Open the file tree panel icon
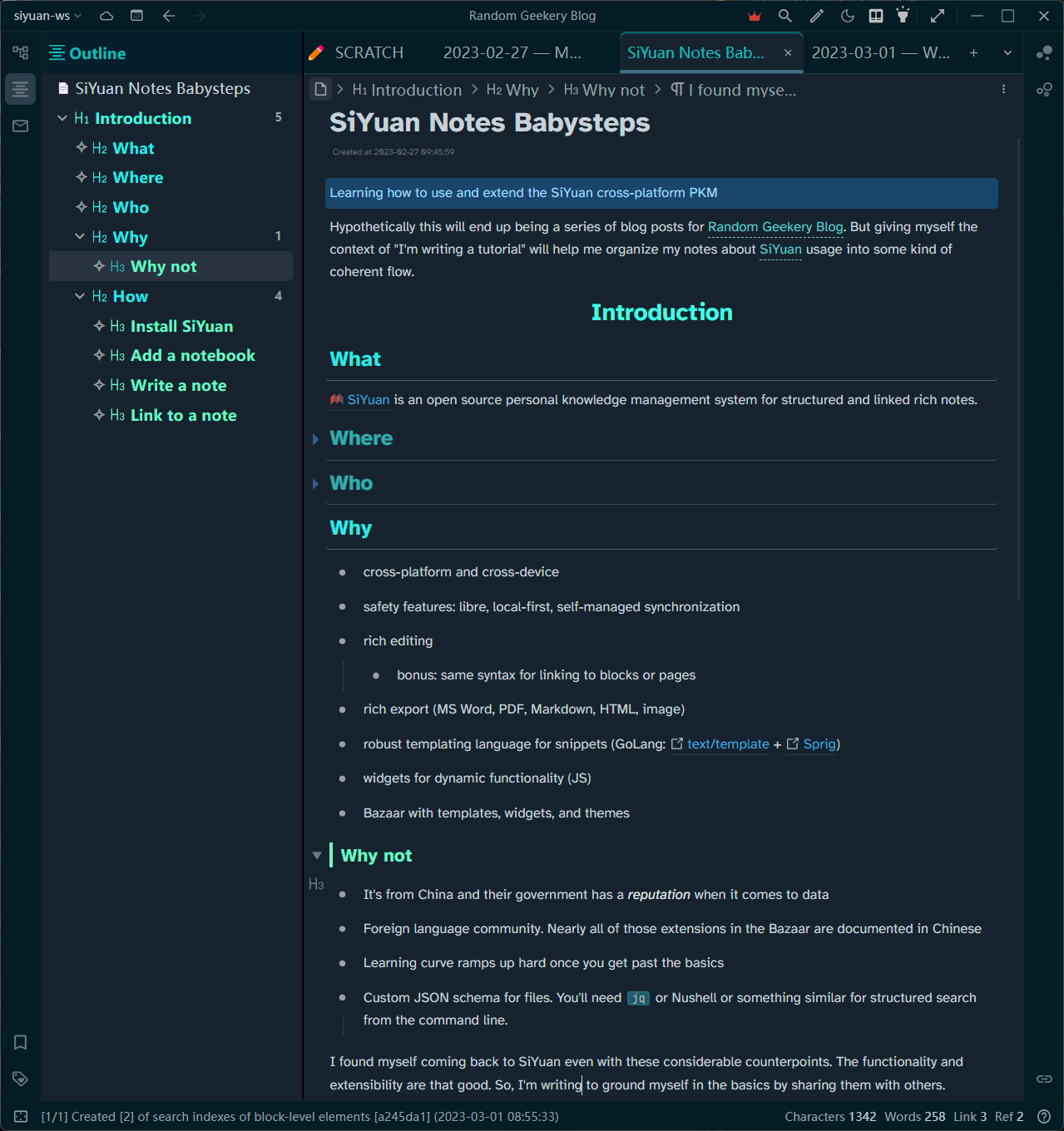The image size is (1064, 1131). point(21,53)
